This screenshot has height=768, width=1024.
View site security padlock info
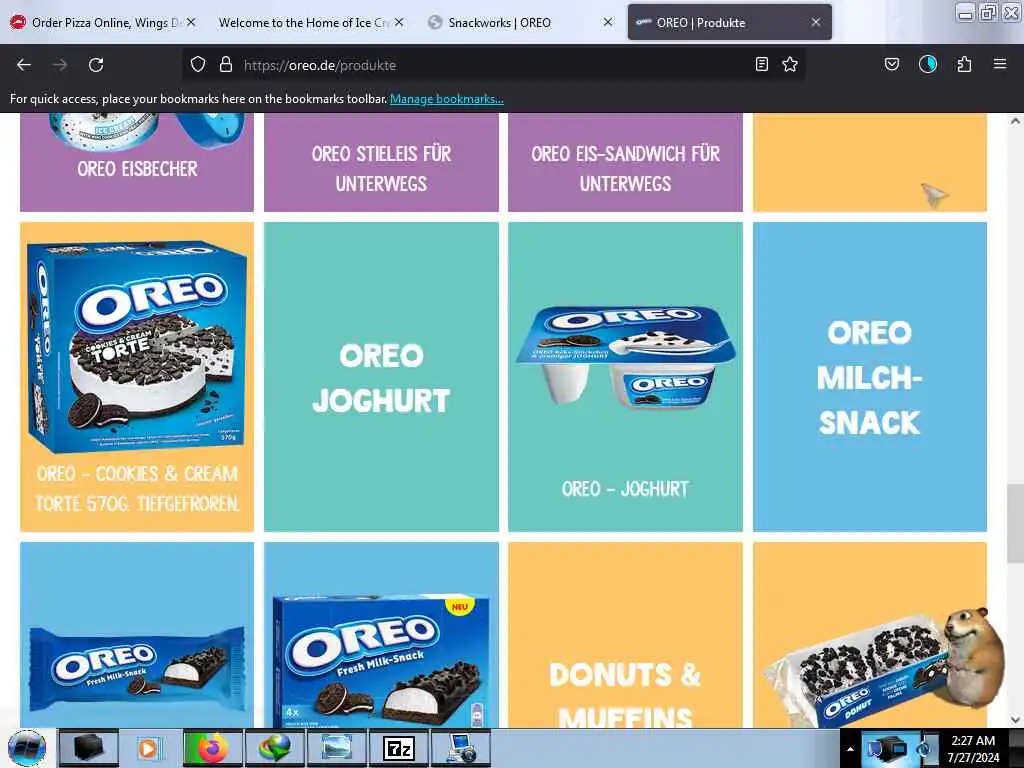pos(226,64)
